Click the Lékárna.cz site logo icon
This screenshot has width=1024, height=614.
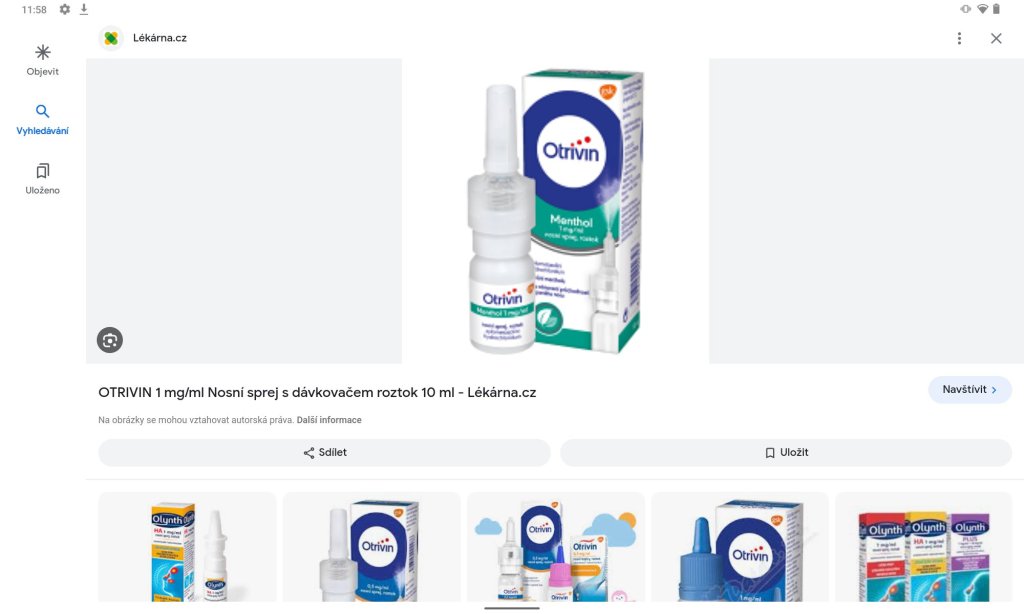(111, 39)
